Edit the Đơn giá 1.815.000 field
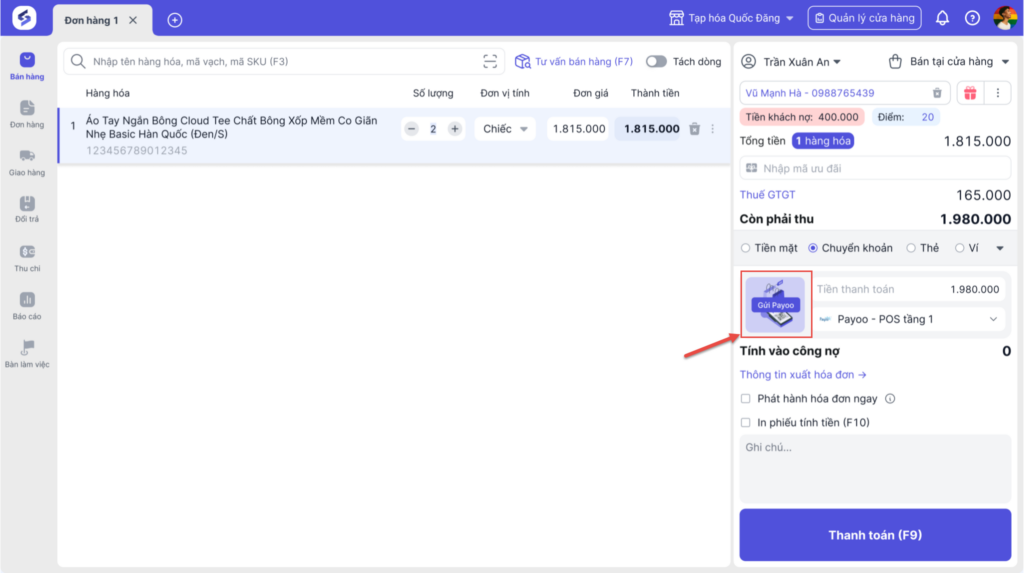1024x573 pixels. [579, 129]
